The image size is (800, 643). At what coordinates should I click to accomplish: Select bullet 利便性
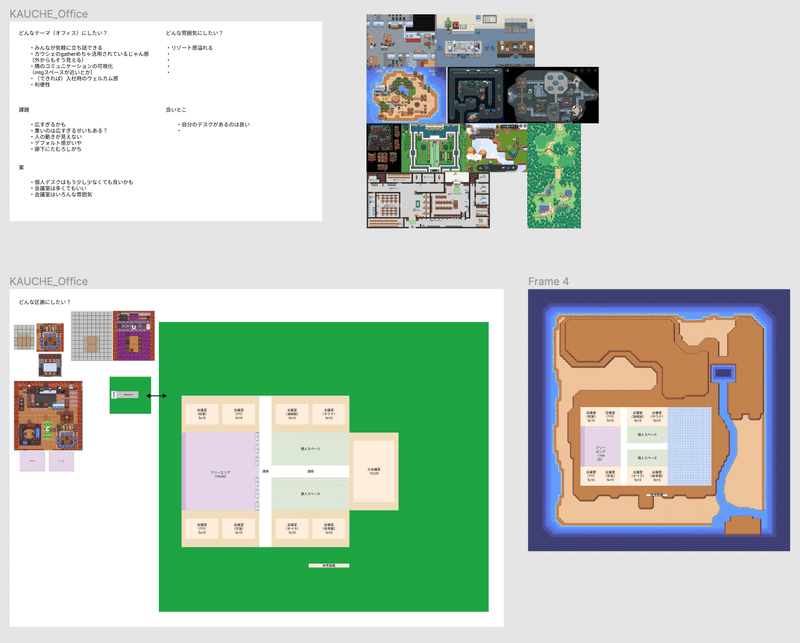(x=42, y=85)
